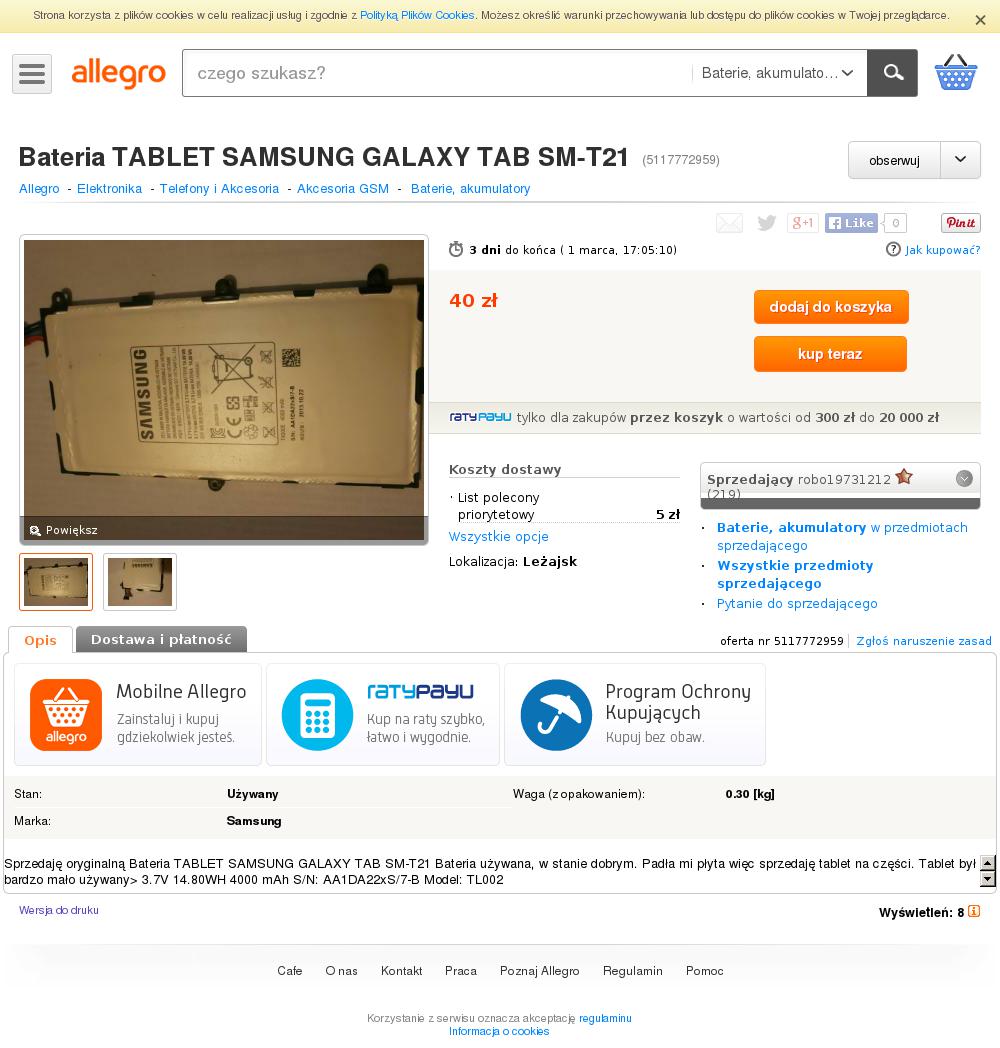Expand the obserwuj dropdown arrow

click(x=961, y=160)
